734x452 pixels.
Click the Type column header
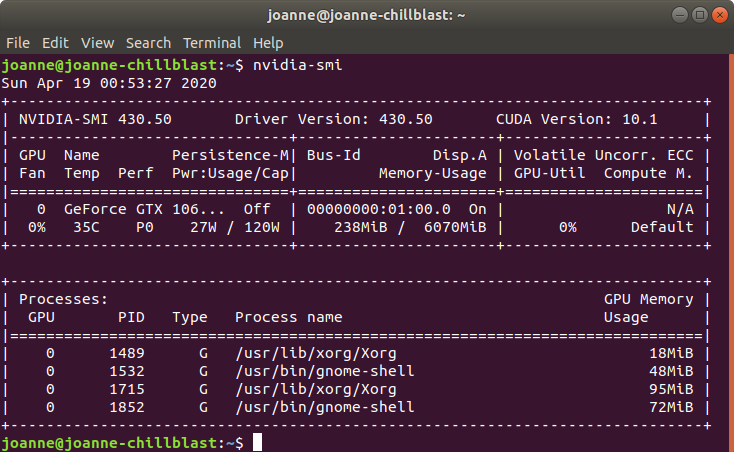coord(190,318)
